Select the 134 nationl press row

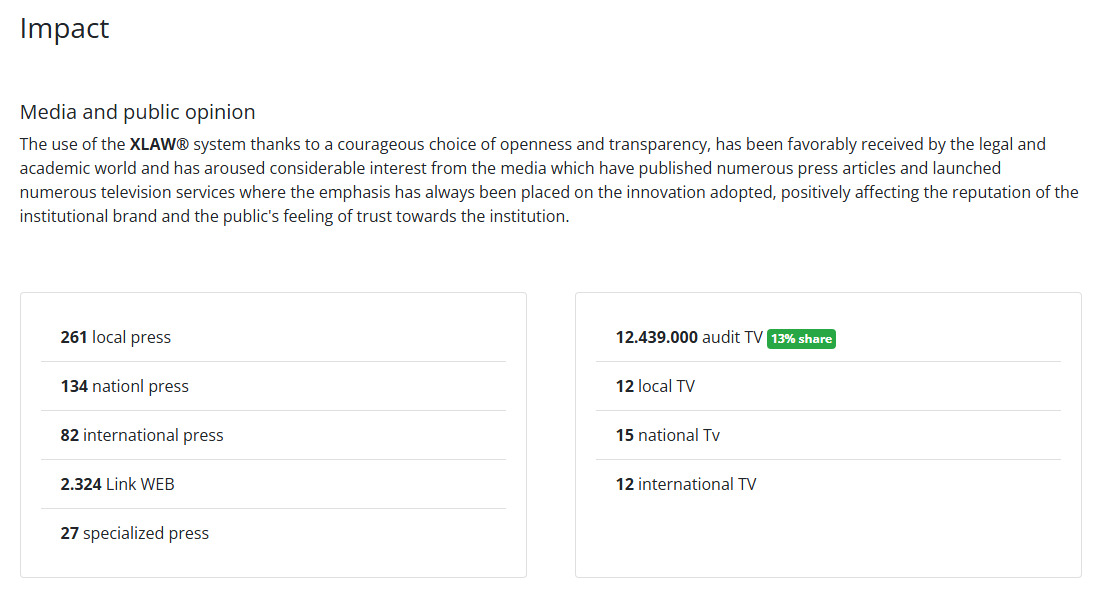(x=273, y=386)
